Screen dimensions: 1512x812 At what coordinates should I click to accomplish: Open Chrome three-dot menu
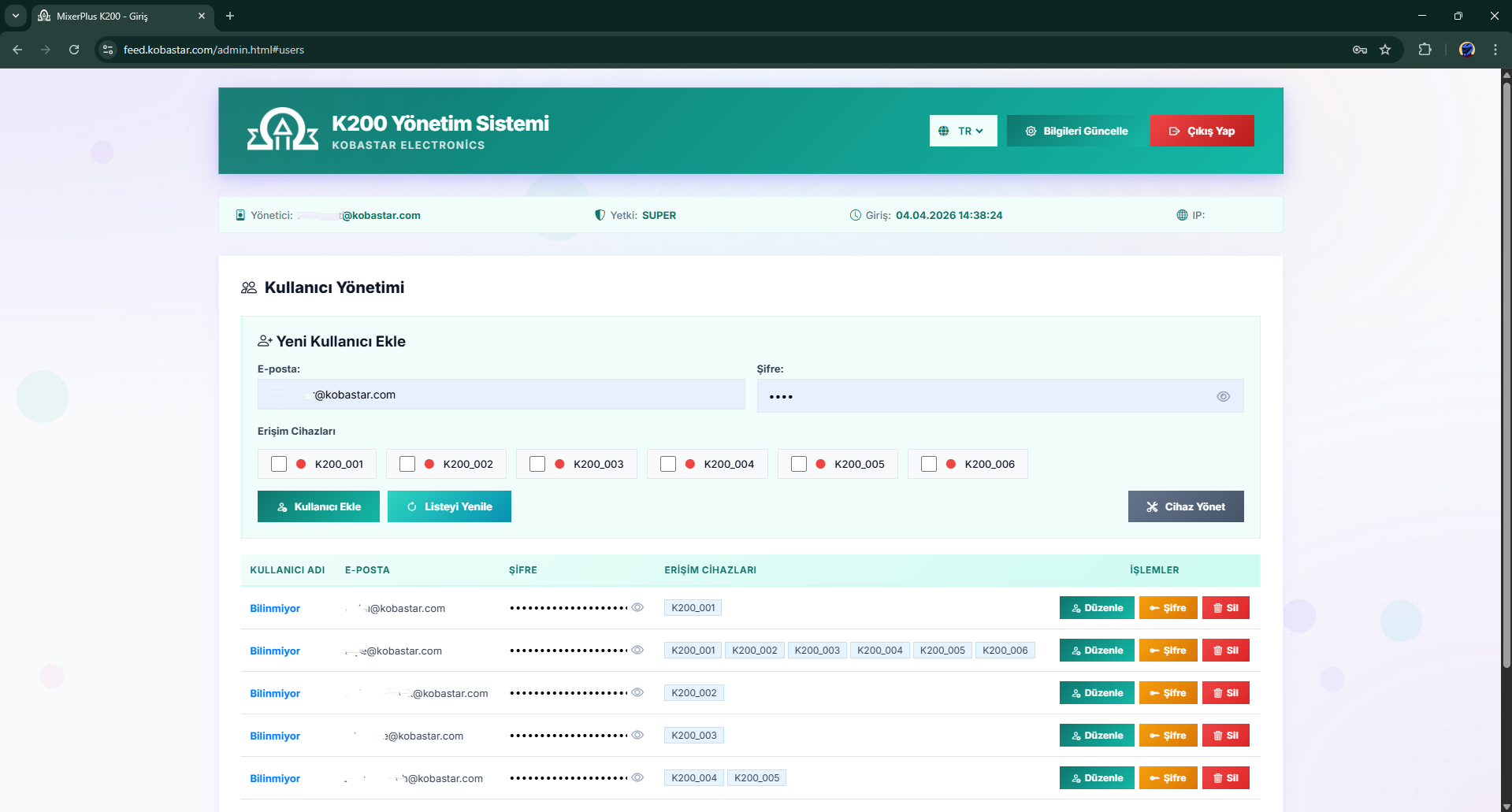coord(1495,50)
